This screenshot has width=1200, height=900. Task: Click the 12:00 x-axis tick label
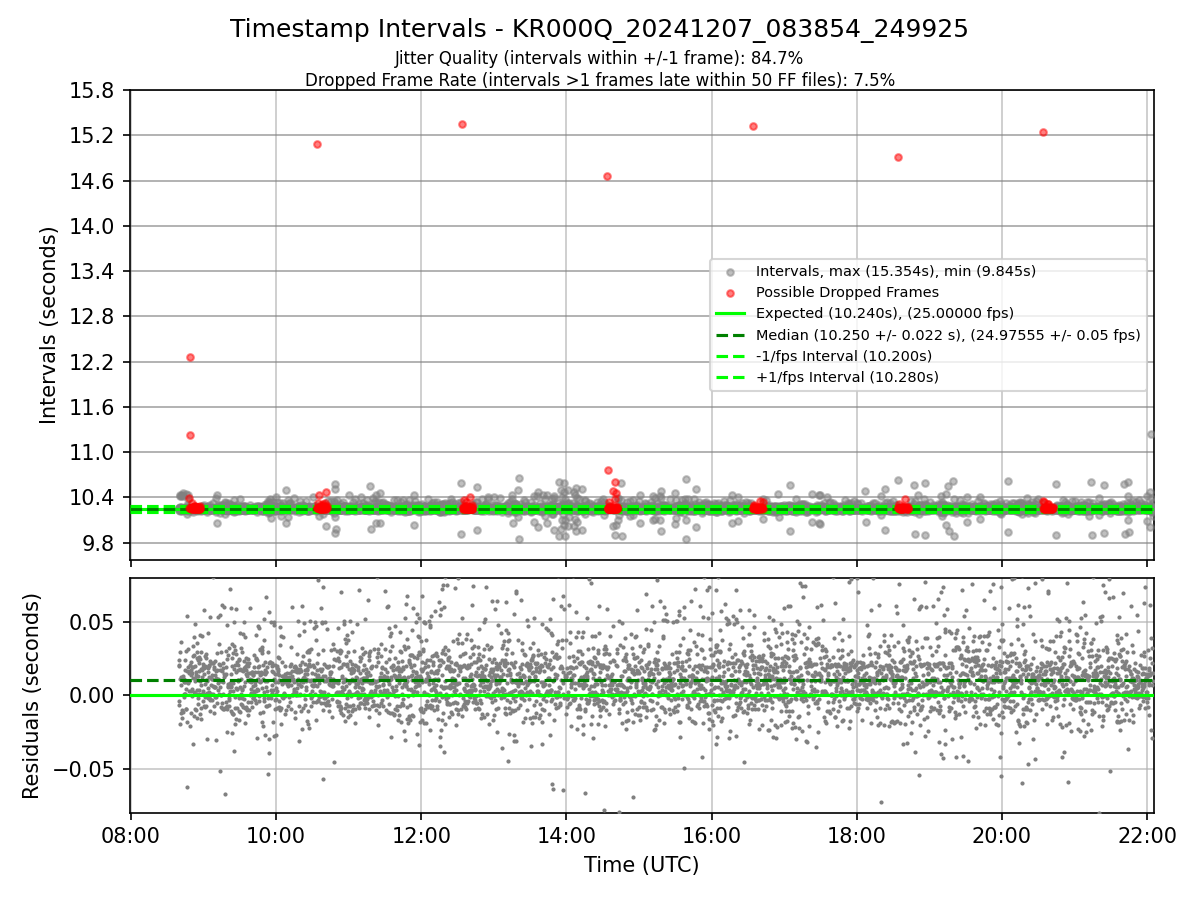tap(420, 835)
